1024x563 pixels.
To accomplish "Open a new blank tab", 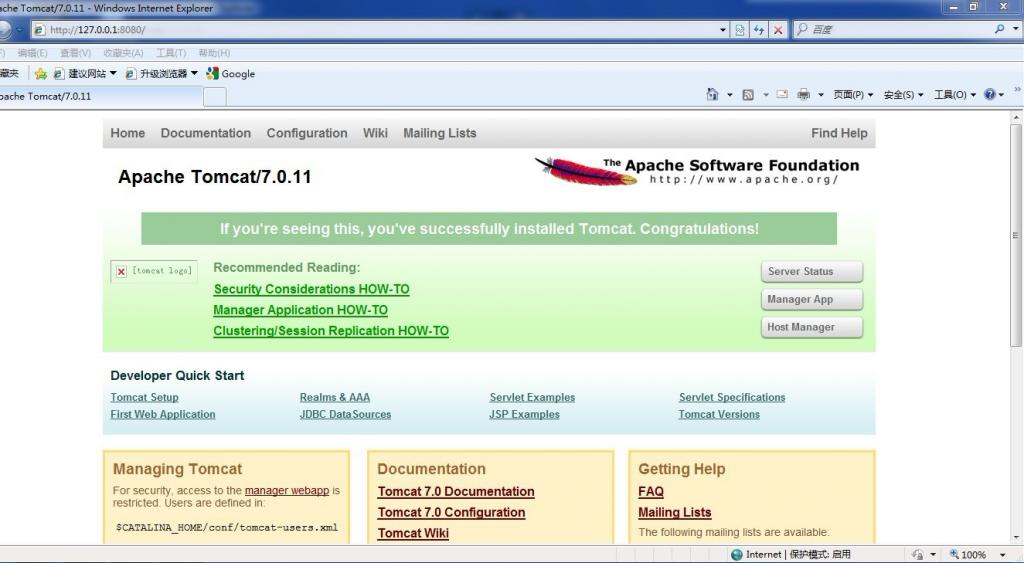I will point(215,97).
